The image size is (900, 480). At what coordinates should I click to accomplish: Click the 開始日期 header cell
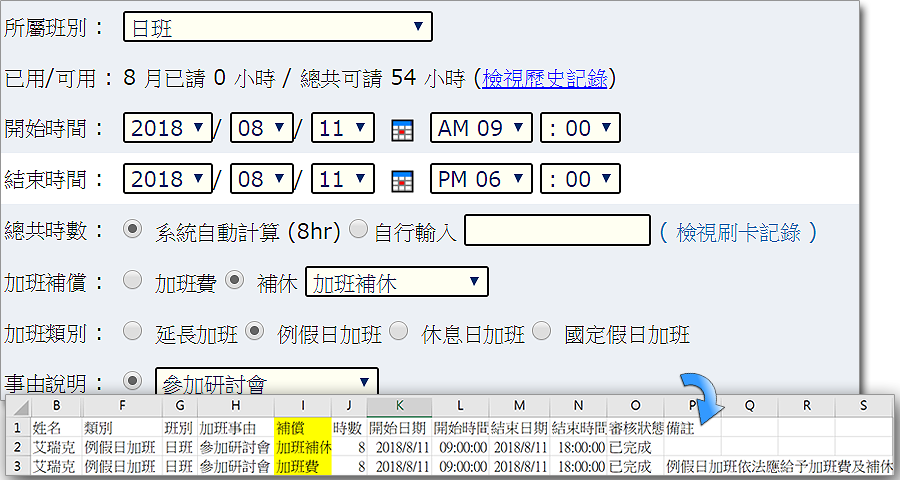tap(399, 428)
